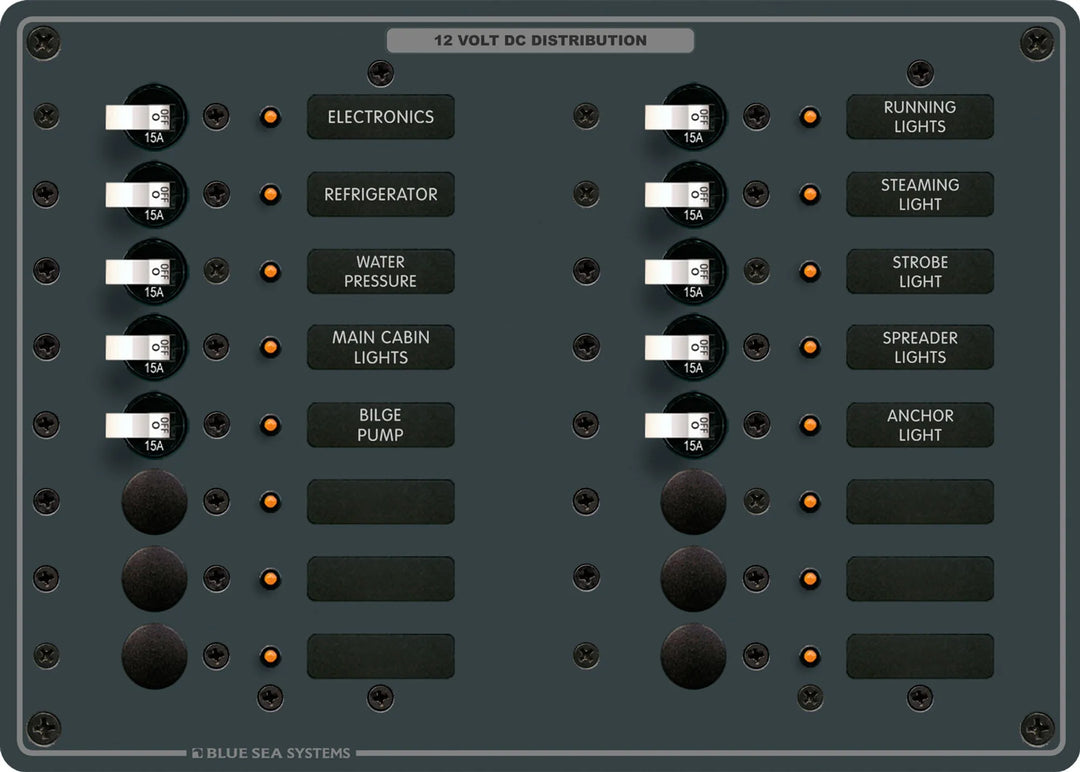This screenshot has width=1080, height=772.
Task: Click the 12 Volt DC Distribution title plate
Action: click(x=540, y=41)
